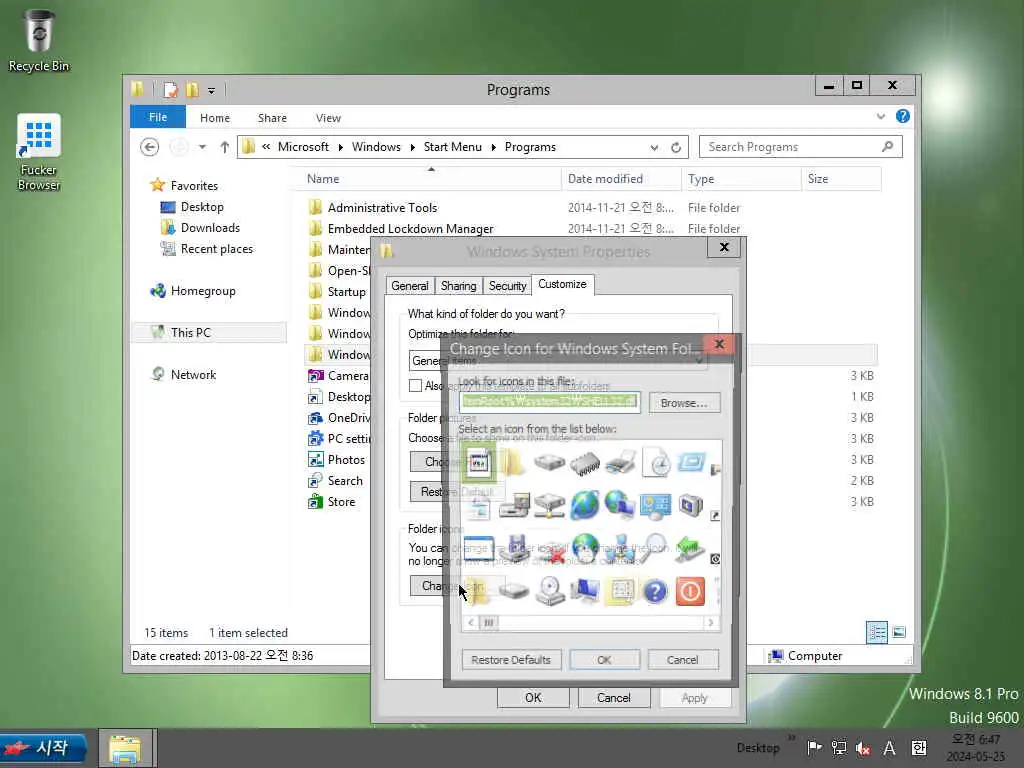Go up one folder level arrow
Screen dimensions: 1024x768
point(225,147)
